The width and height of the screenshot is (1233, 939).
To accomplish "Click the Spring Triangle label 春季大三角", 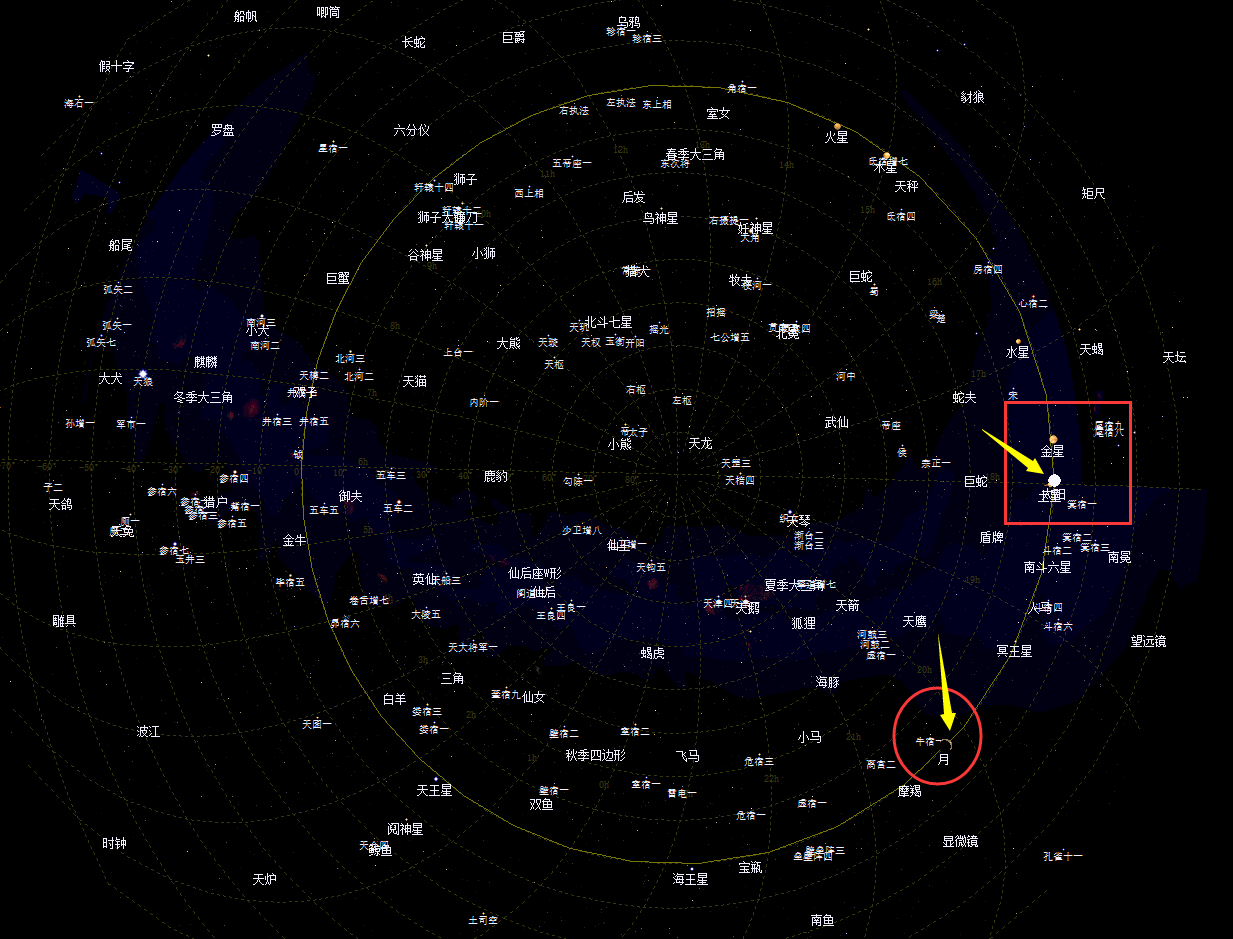I will click(x=695, y=154).
